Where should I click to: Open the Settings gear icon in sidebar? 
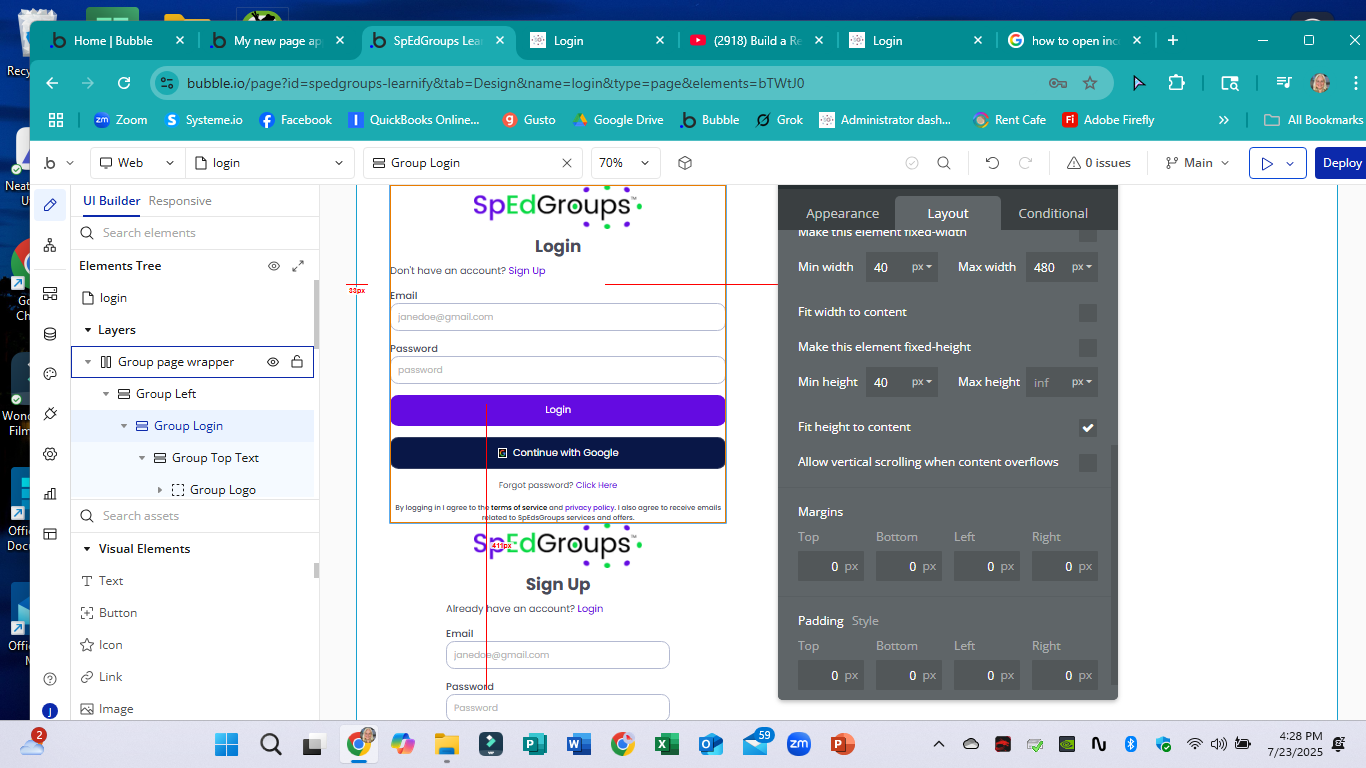coord(50,454)
